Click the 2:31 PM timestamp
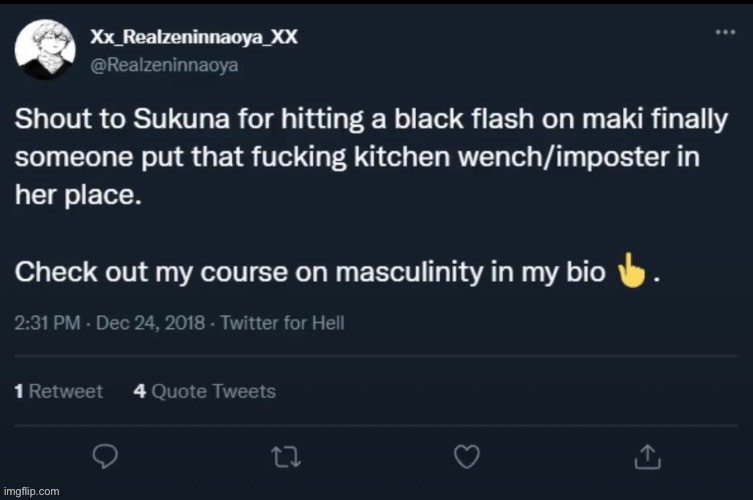This screenshot has width=753, height=500. [x=45, y=323]
